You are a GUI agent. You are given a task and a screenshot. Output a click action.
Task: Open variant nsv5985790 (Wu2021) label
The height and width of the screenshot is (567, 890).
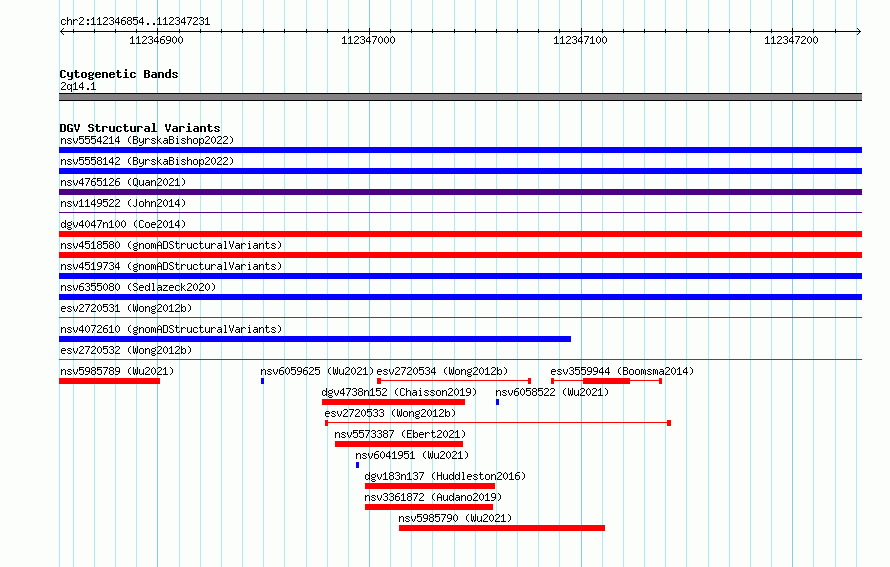pyautogui.click(x=455, y=518)
